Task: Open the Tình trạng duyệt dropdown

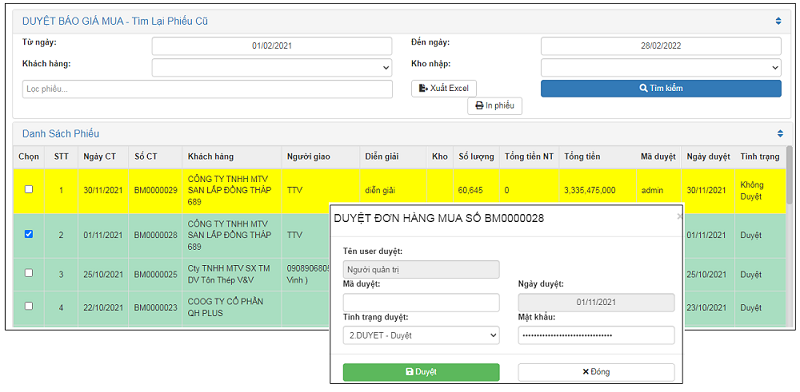Action: tap(421, 335)
